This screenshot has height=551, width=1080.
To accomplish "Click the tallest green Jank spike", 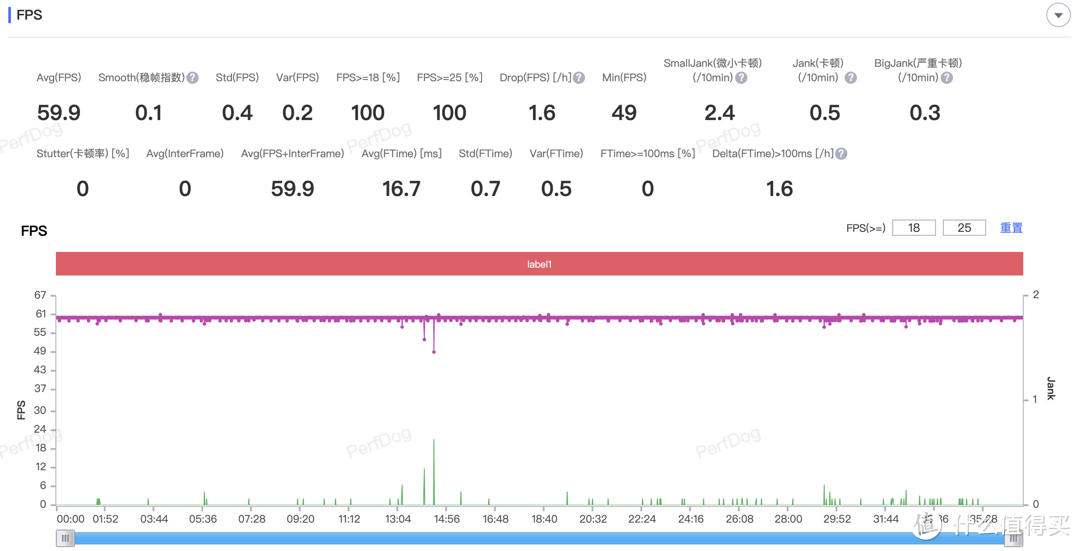I will point(434,472).
